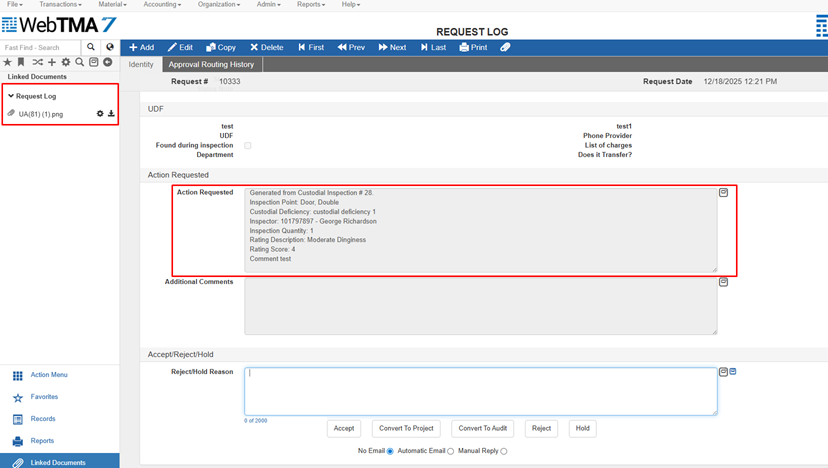Click the Fast Find search magnifier icon

(91, 47)
